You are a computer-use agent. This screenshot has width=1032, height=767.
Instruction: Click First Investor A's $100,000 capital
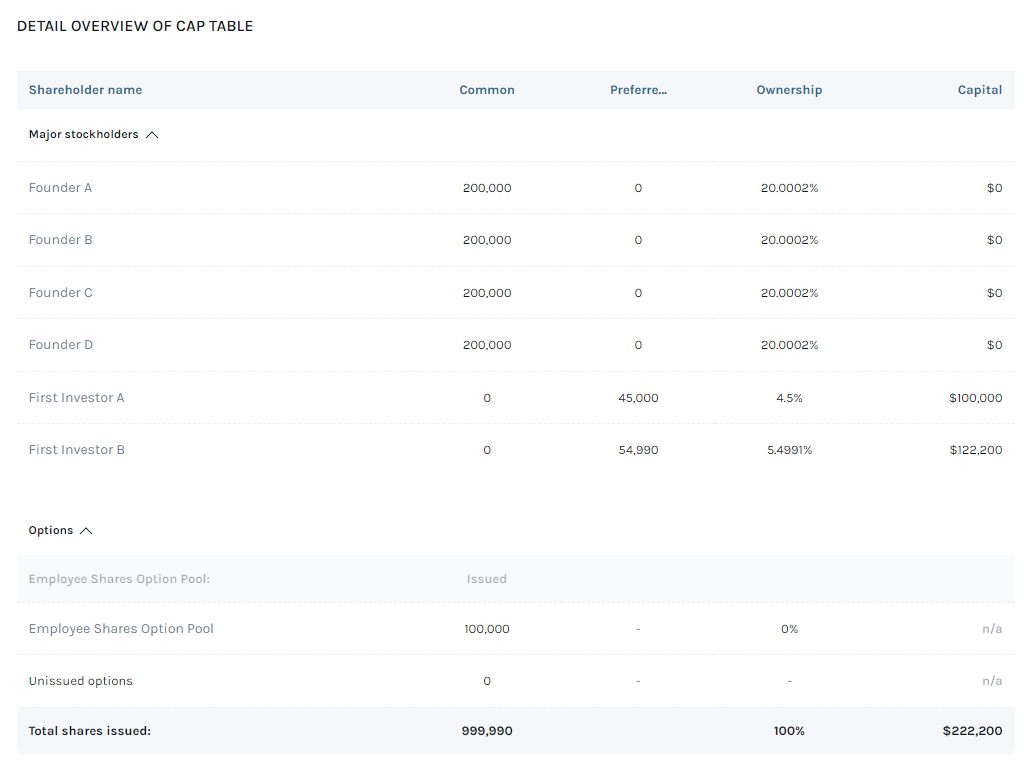pyautogui.click(x=975, y=398)
